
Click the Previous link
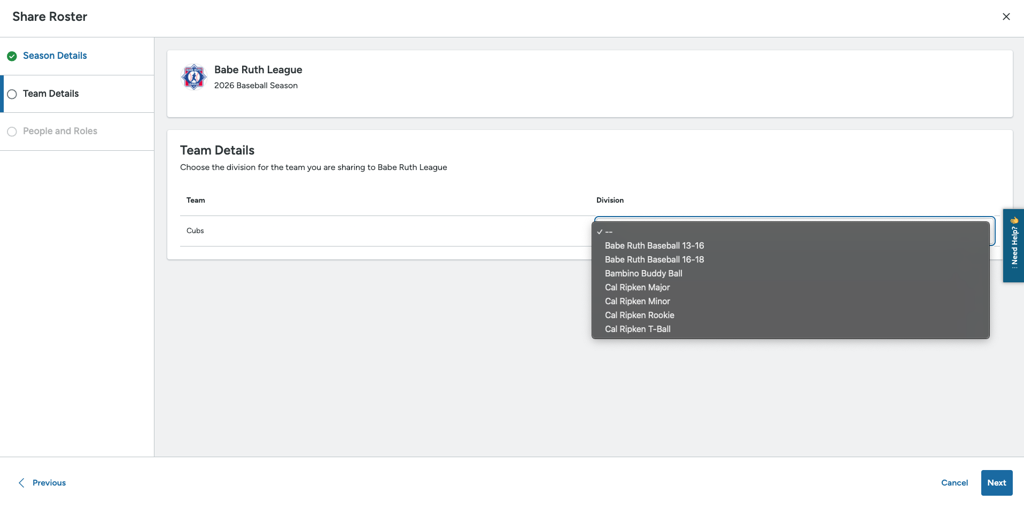point(49,483)
